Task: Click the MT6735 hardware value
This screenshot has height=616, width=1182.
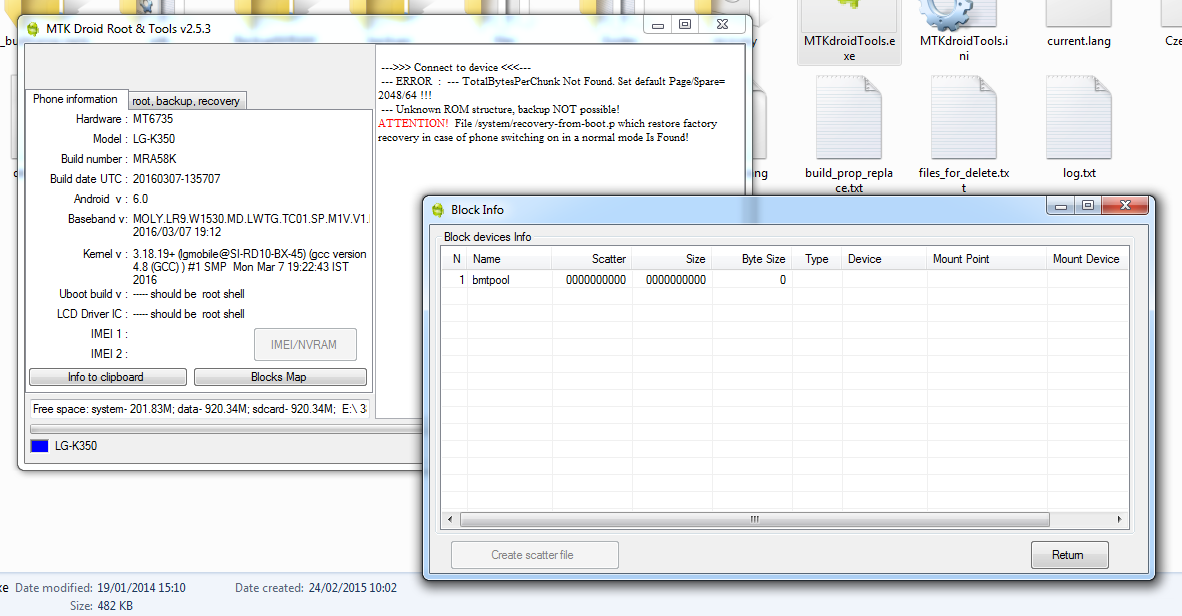Action: [153, 119]
